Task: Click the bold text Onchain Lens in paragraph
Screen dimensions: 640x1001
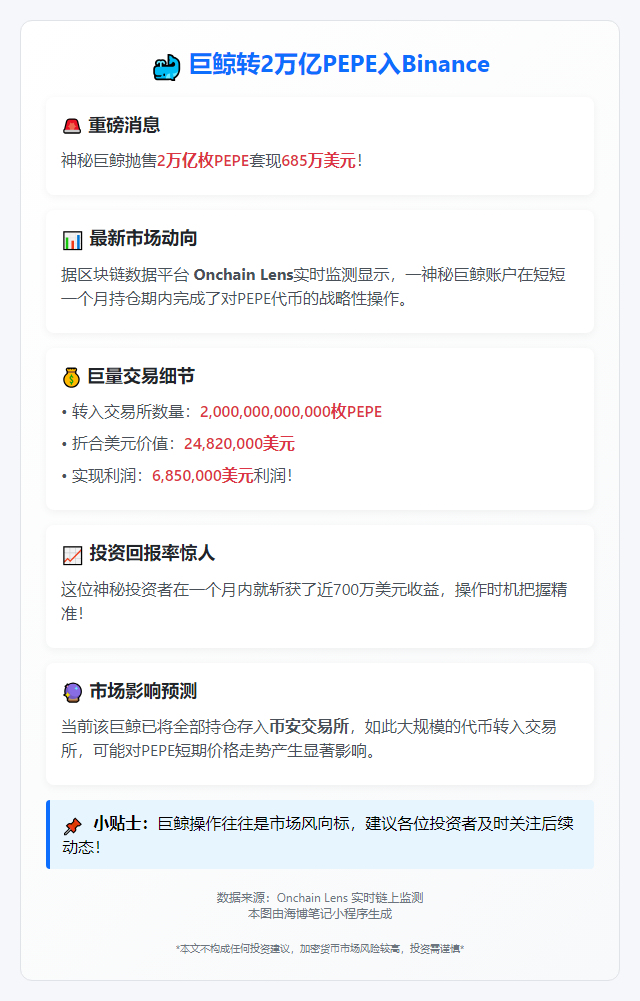Action: coord(243,275)
